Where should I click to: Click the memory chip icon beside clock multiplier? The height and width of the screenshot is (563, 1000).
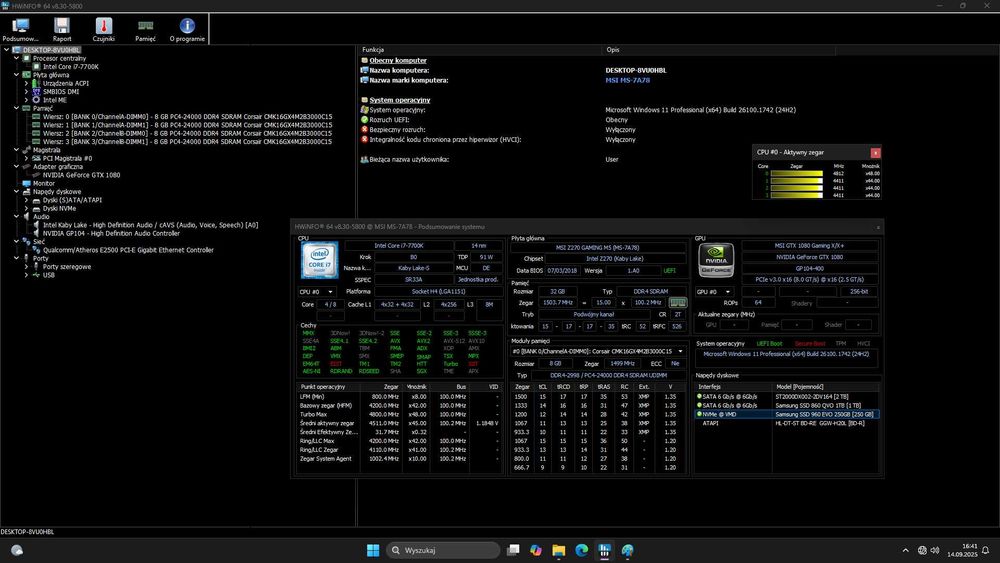(x=678, y=301)
